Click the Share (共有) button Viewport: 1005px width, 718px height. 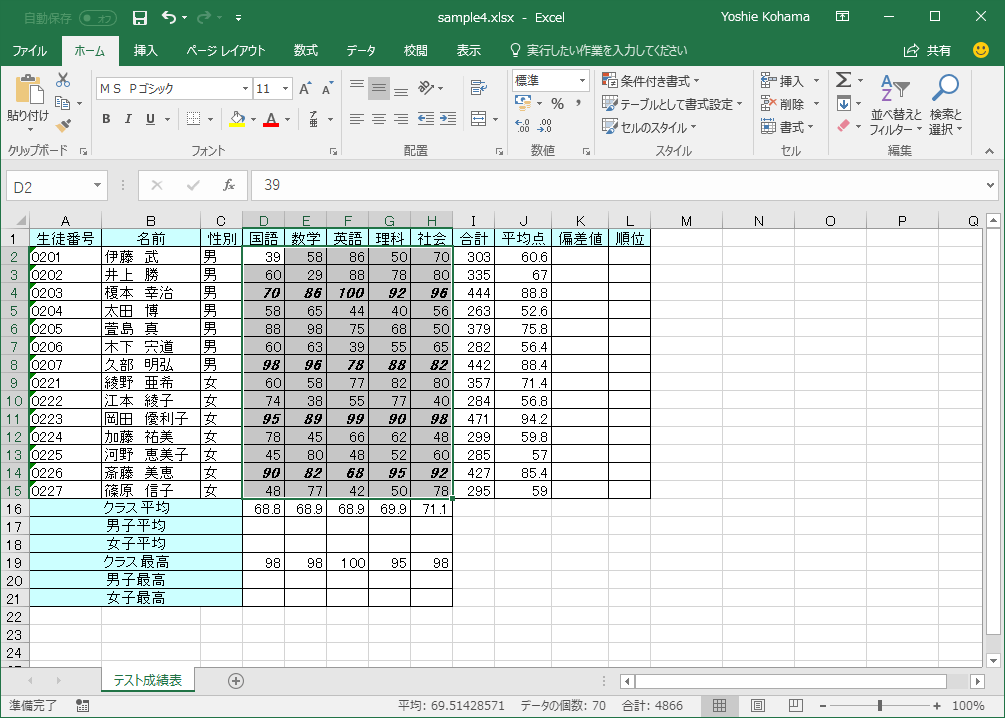[x=927, y=51]
